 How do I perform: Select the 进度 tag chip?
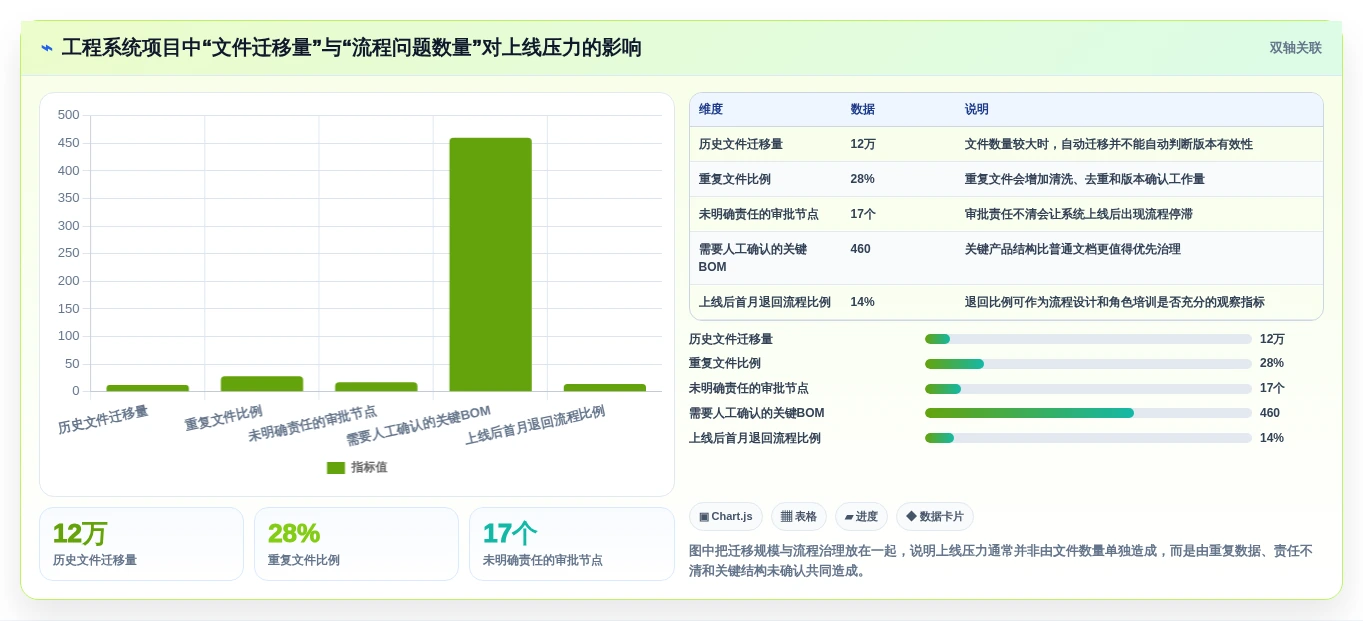point(861,516)
